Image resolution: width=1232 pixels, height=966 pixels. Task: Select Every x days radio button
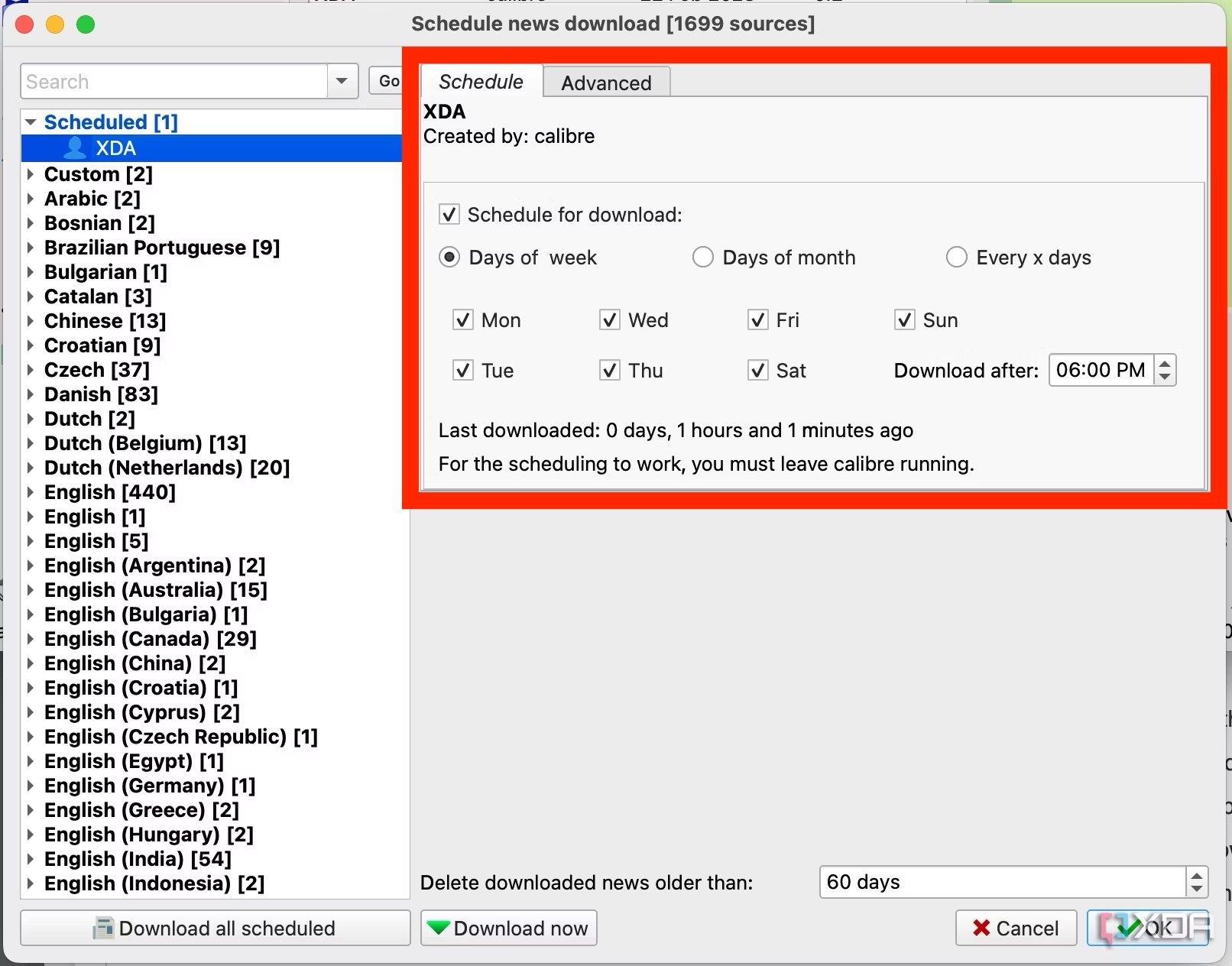click(957, 257)
